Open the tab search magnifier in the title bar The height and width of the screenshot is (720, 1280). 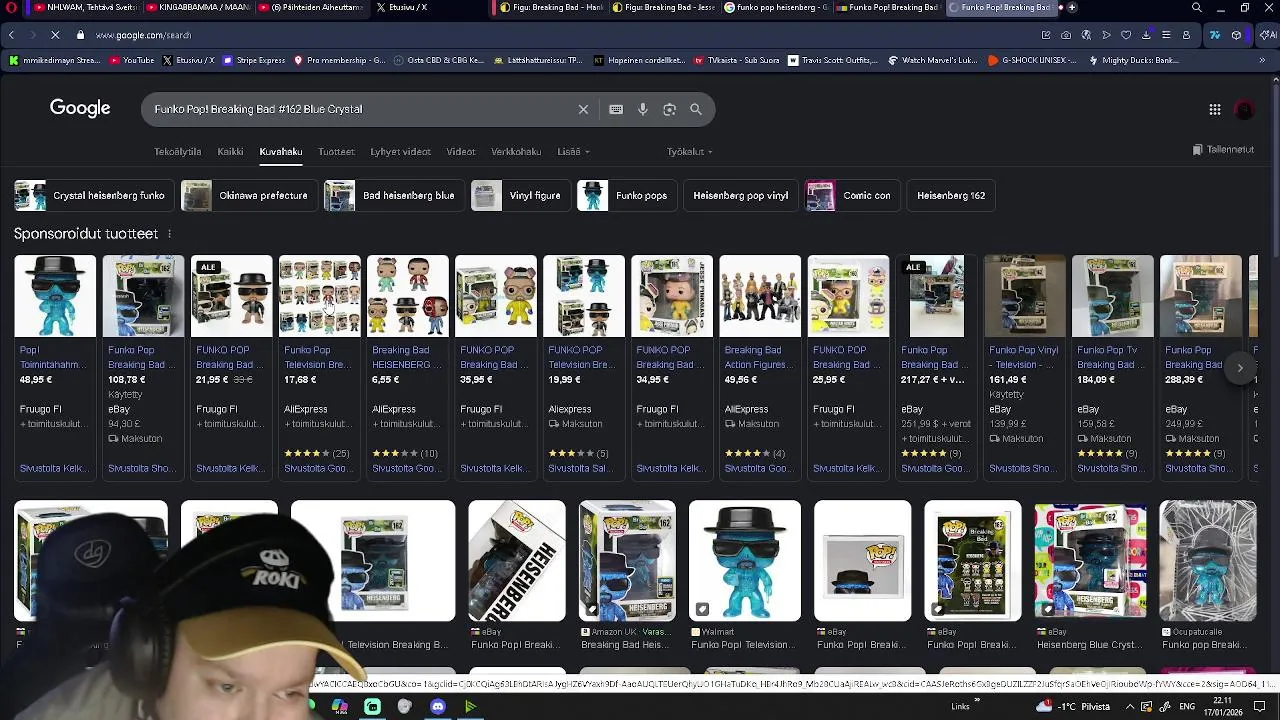[x=1197, y=8]
